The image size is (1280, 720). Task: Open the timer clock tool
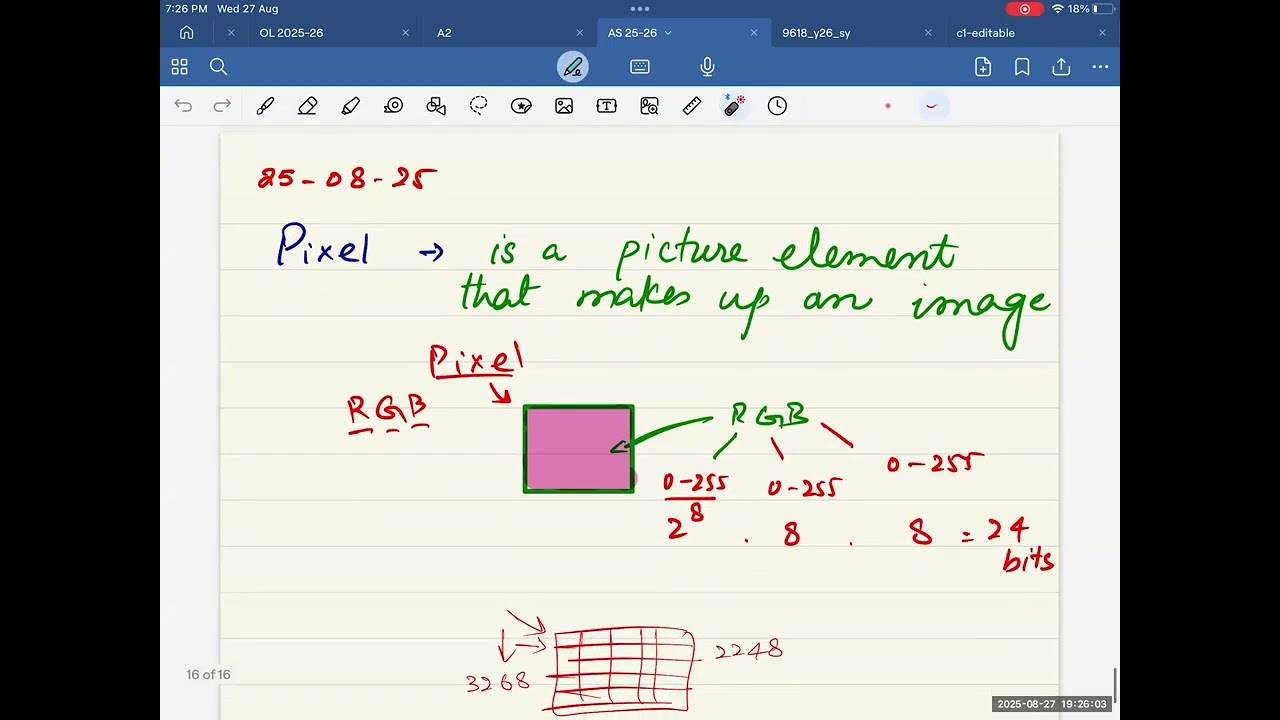777,106
